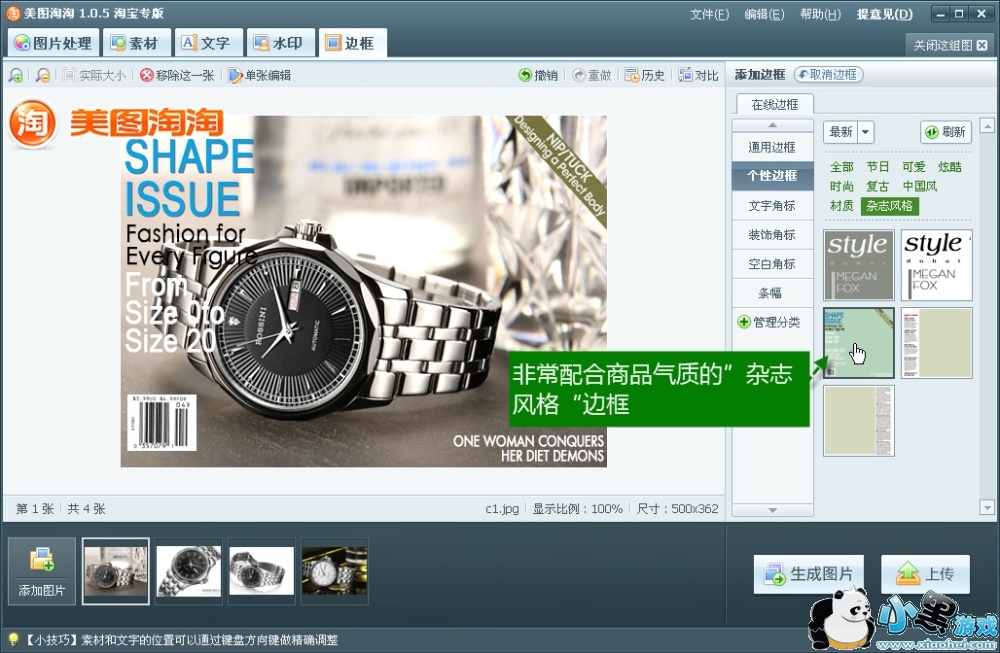Select the 在线边框 tab
The width and height of the screenshot is (1000, 653).
774,105
